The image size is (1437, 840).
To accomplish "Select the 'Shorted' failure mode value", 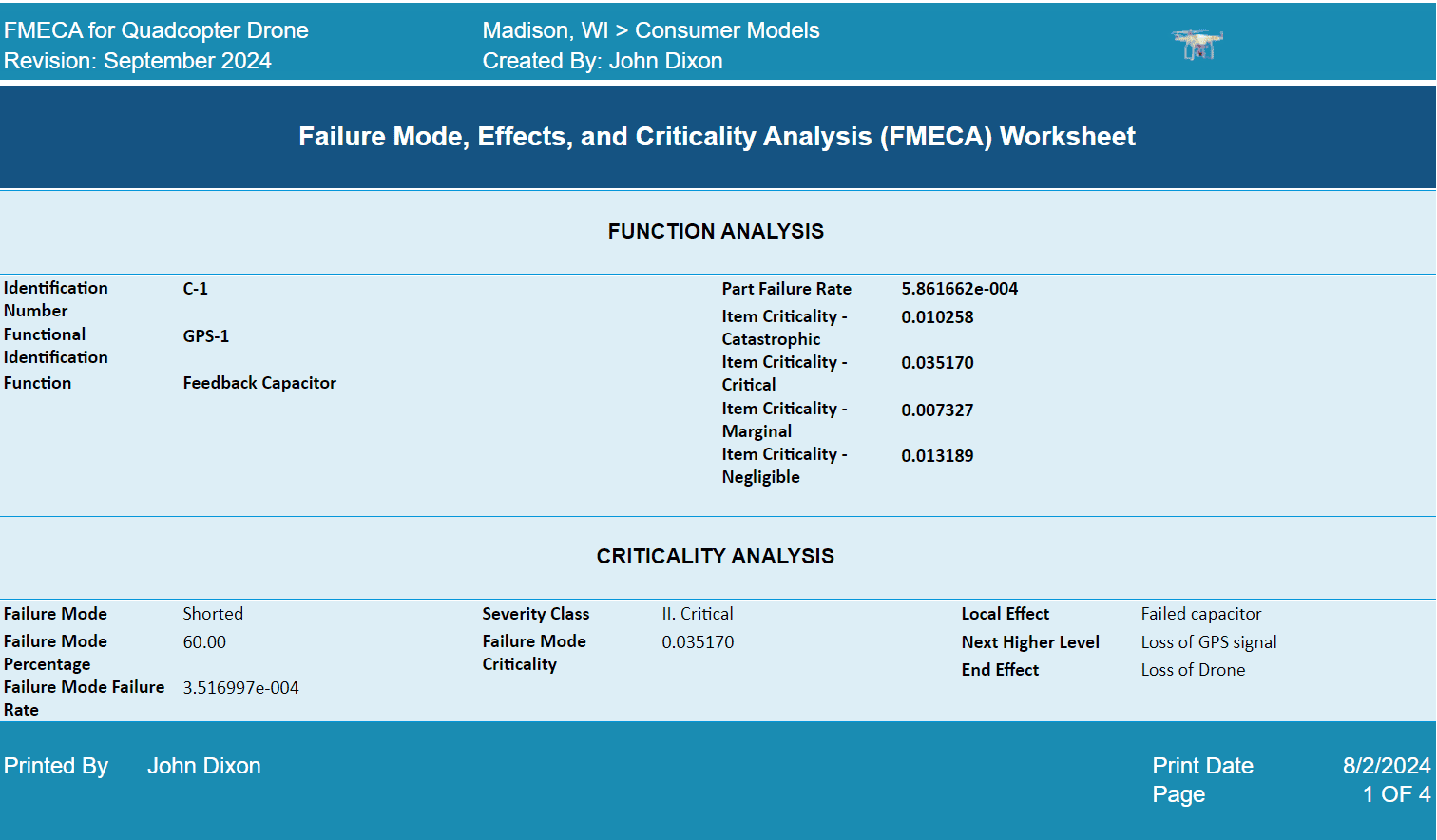I will 213,614.
